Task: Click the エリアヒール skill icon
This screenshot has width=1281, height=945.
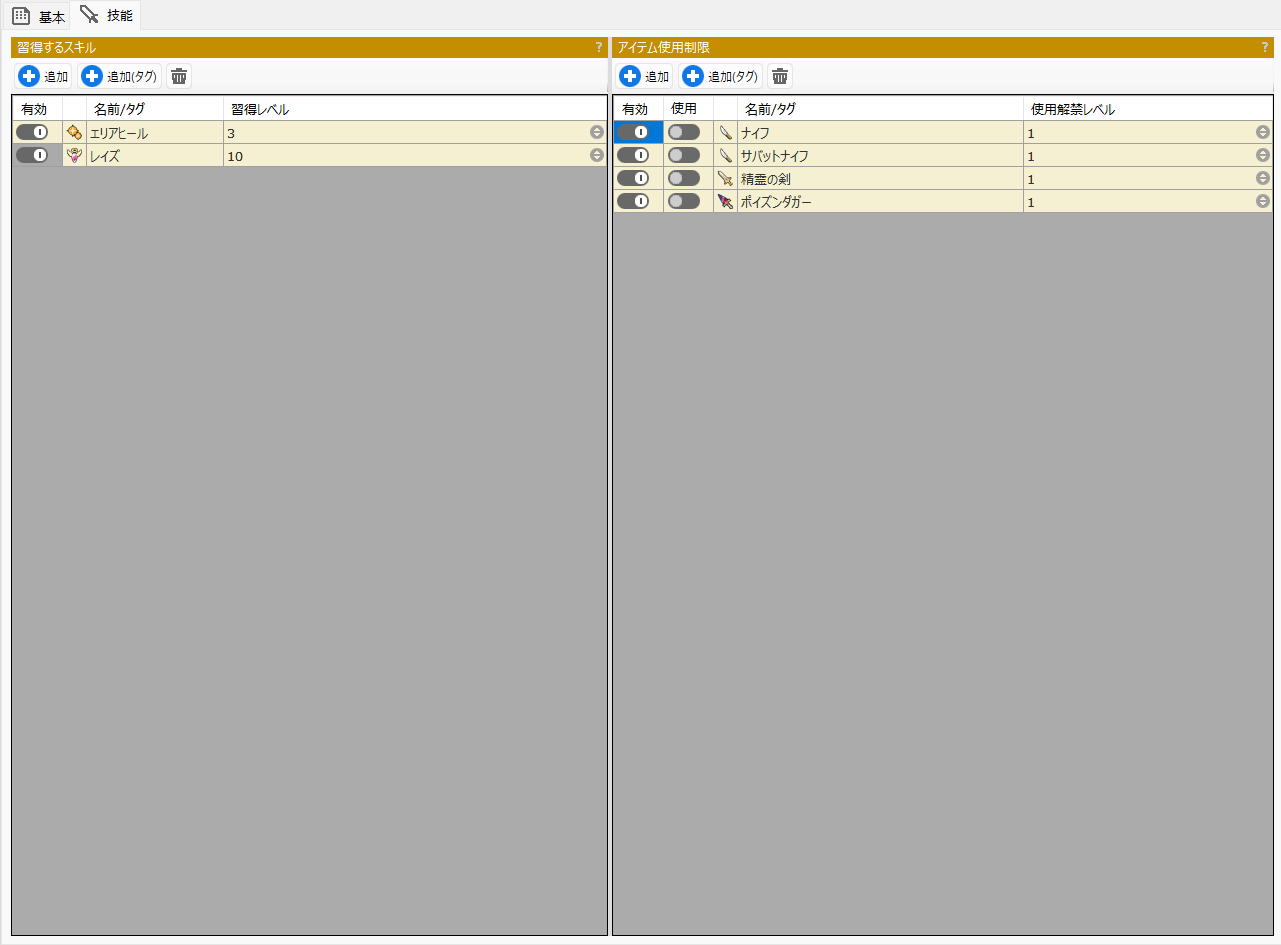Action: point(74,133)
